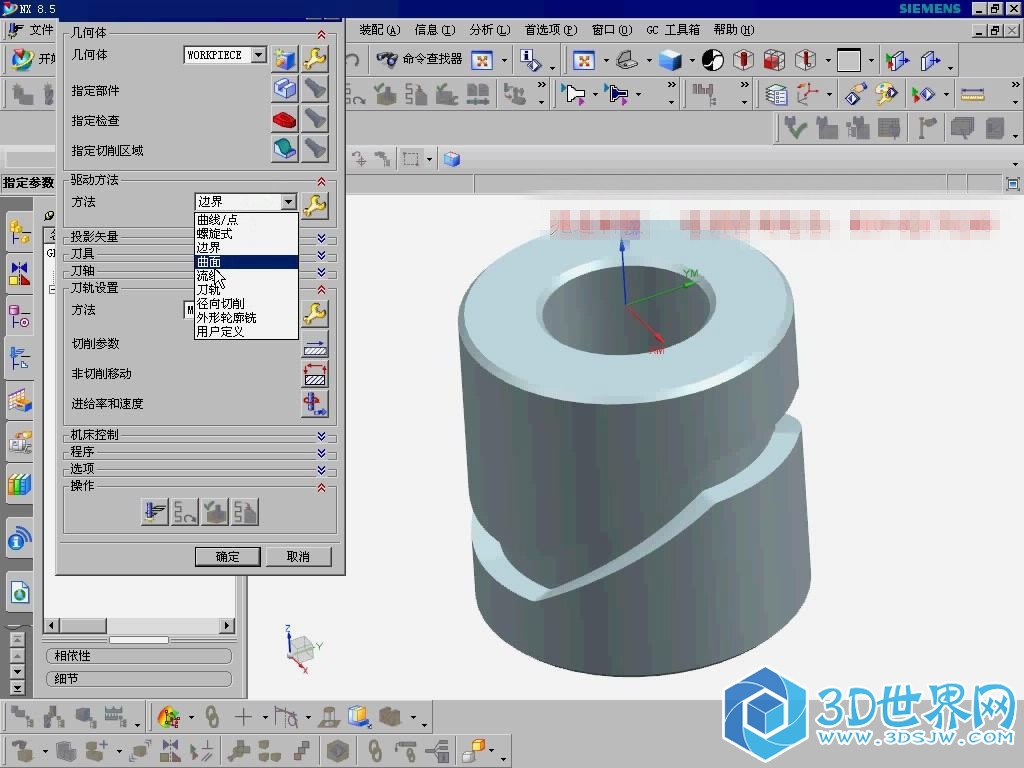Open the WORKPIECE geometry dropdown
This screenshot has height=768, width=1024.
258,56
